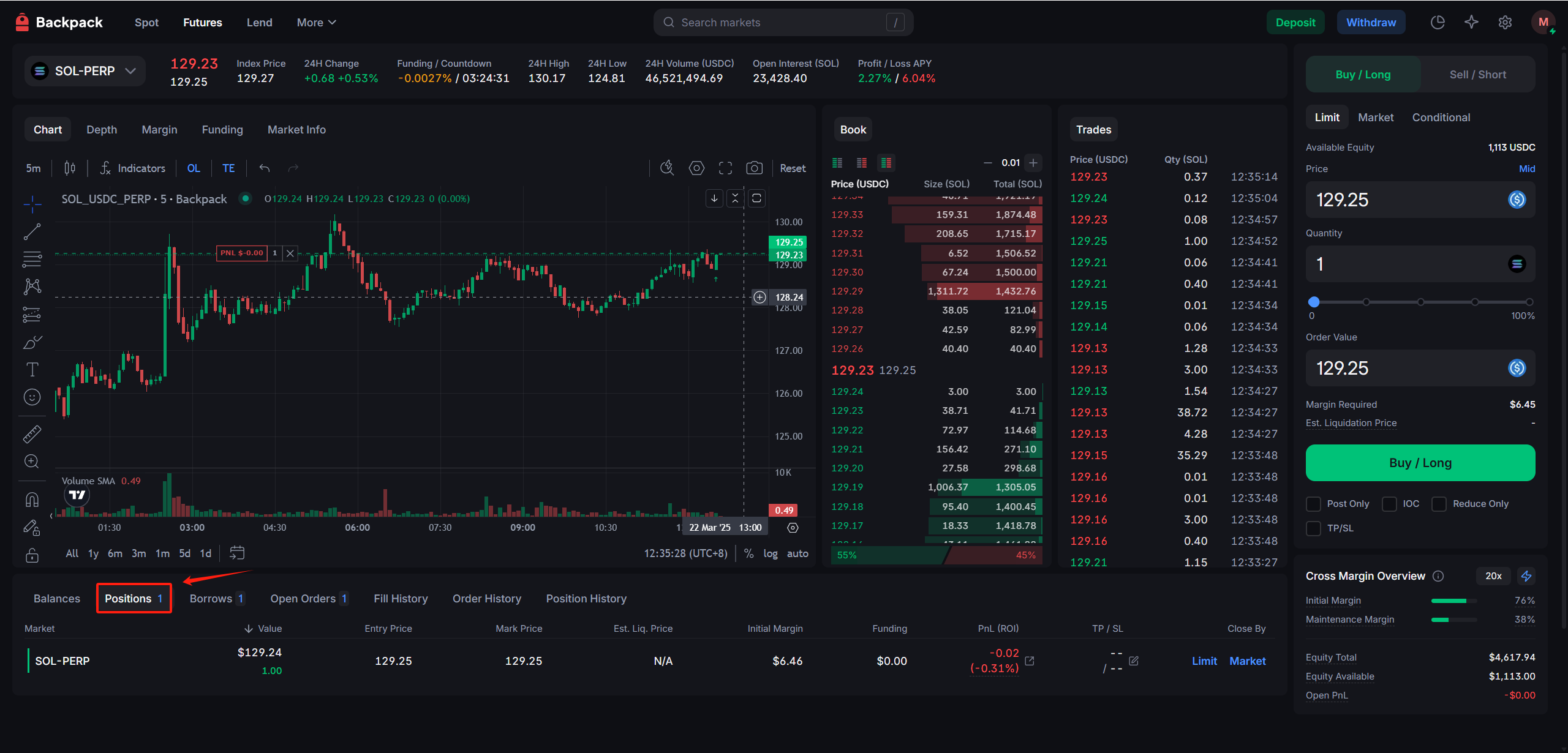
Task: Click the Withdraw button
Action: 1371,23
